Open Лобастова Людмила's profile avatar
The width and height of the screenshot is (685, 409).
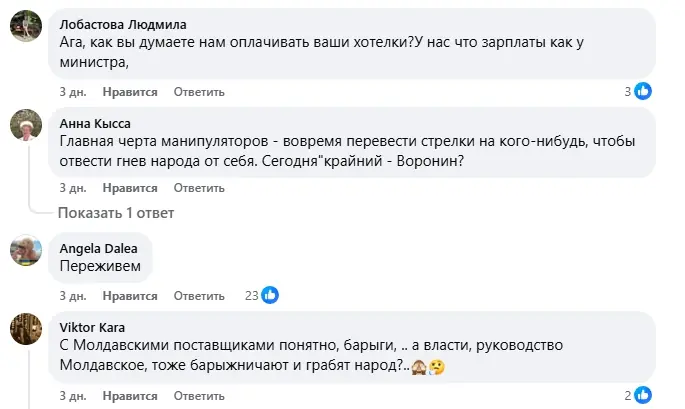click(x=26, y=25)
